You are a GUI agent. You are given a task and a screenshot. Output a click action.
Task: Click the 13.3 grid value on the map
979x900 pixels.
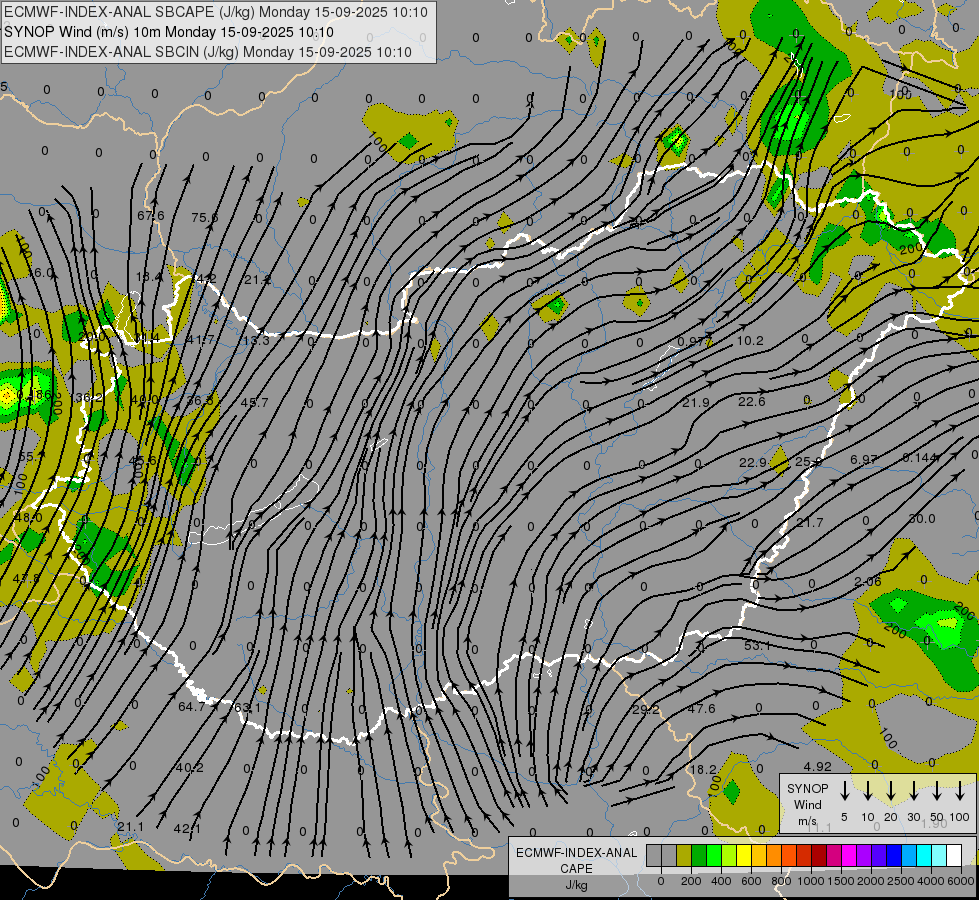click(x=256, y=341)
